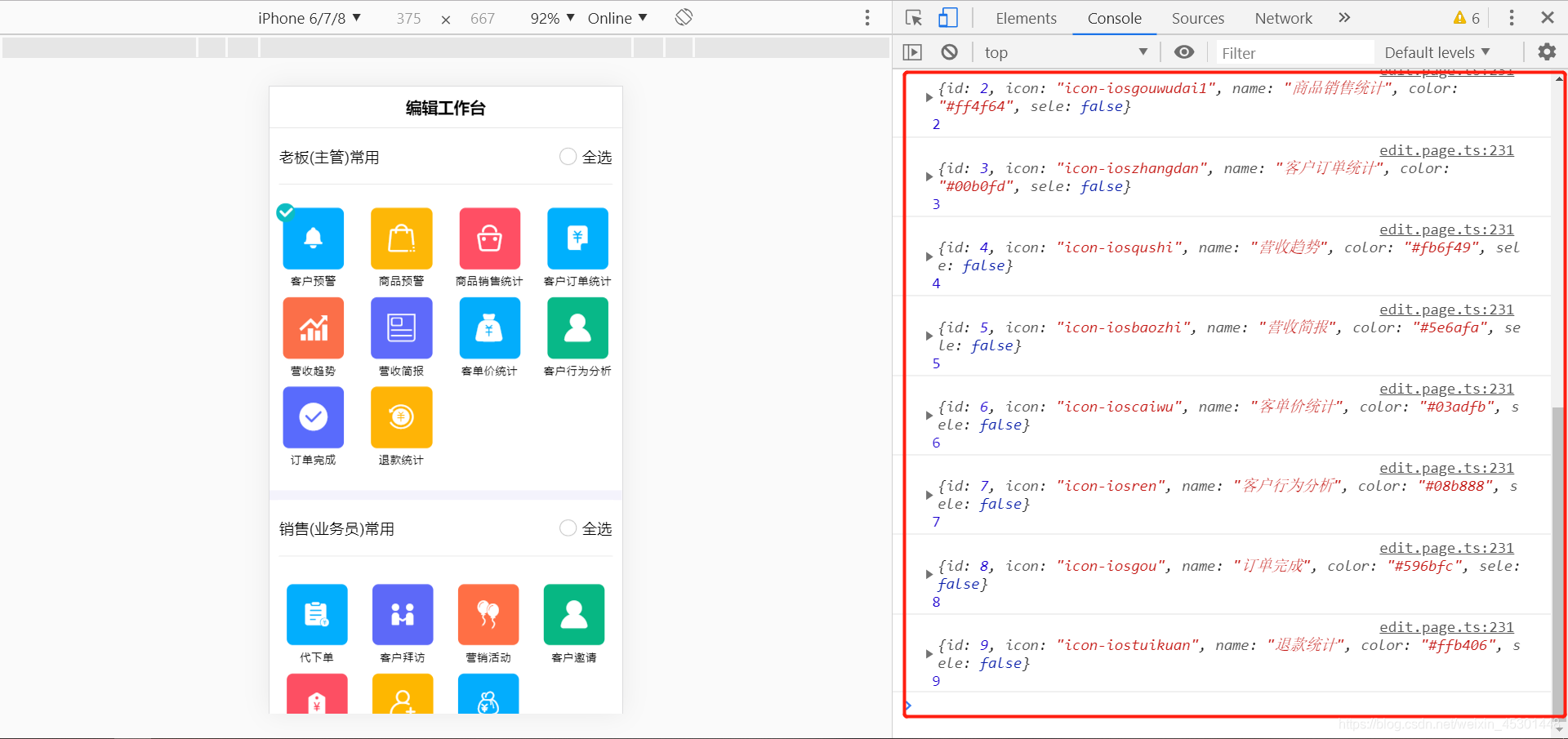Select the 客单价统计 money bag icon
Screen dimensions: 1568x739
pos(490,328)
